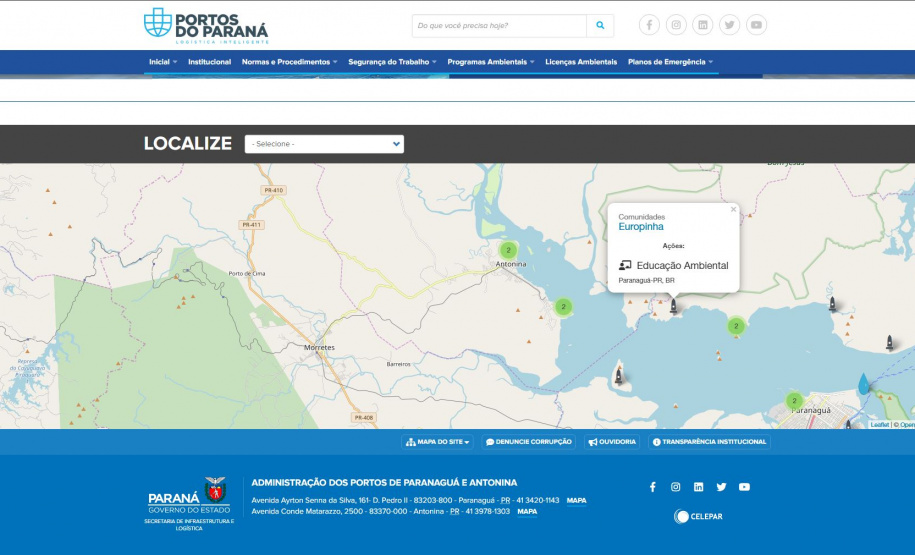Click the footer Facebook icon
The width and height of the screenshot is (915, 555).
tap(653, 487)
